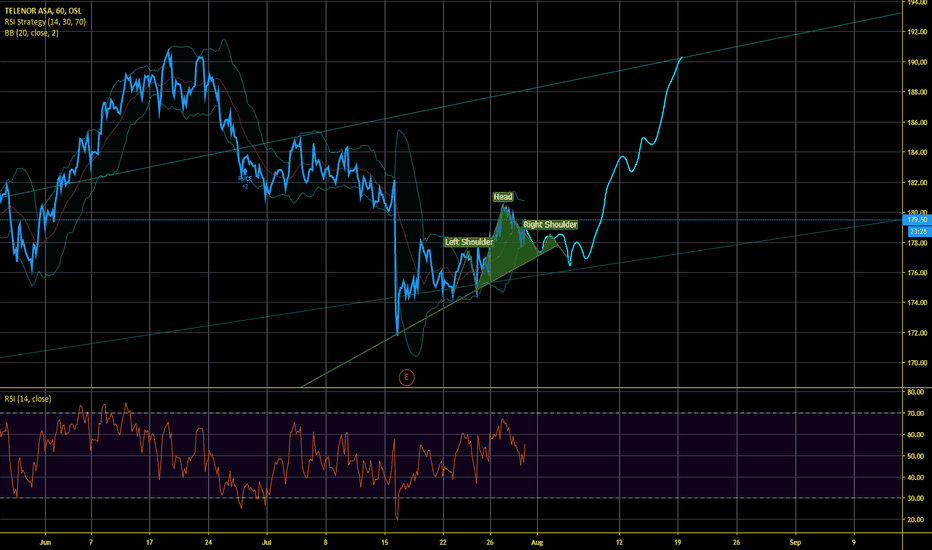Click the Head pattern label
This screenshot has width=932, height=550.
click(503, 197)
